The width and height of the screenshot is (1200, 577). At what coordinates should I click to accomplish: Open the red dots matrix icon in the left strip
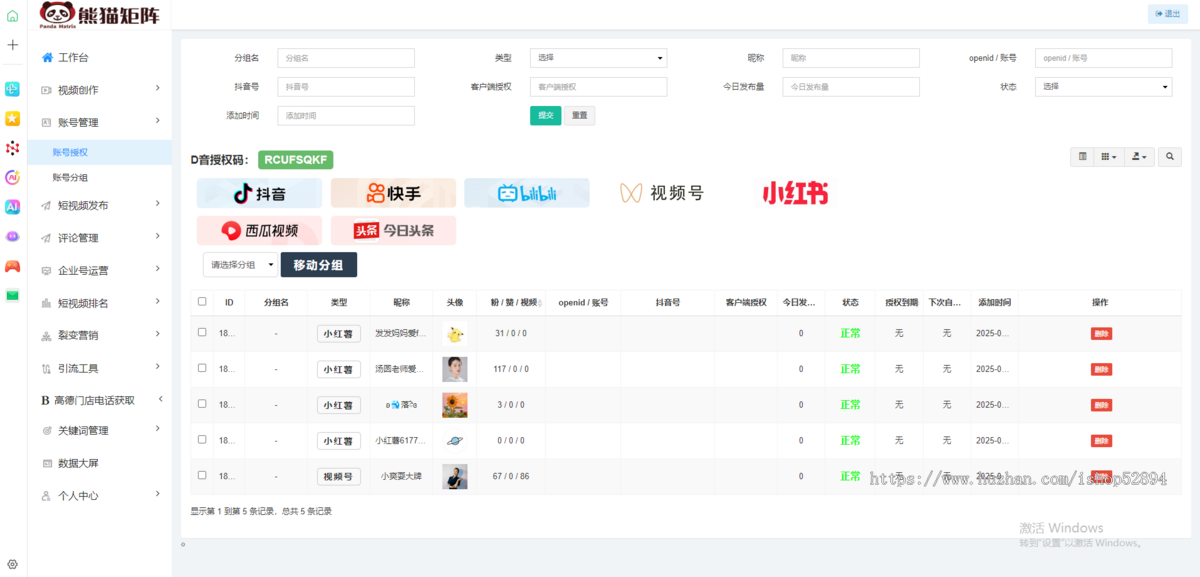[x=12, y=148]
